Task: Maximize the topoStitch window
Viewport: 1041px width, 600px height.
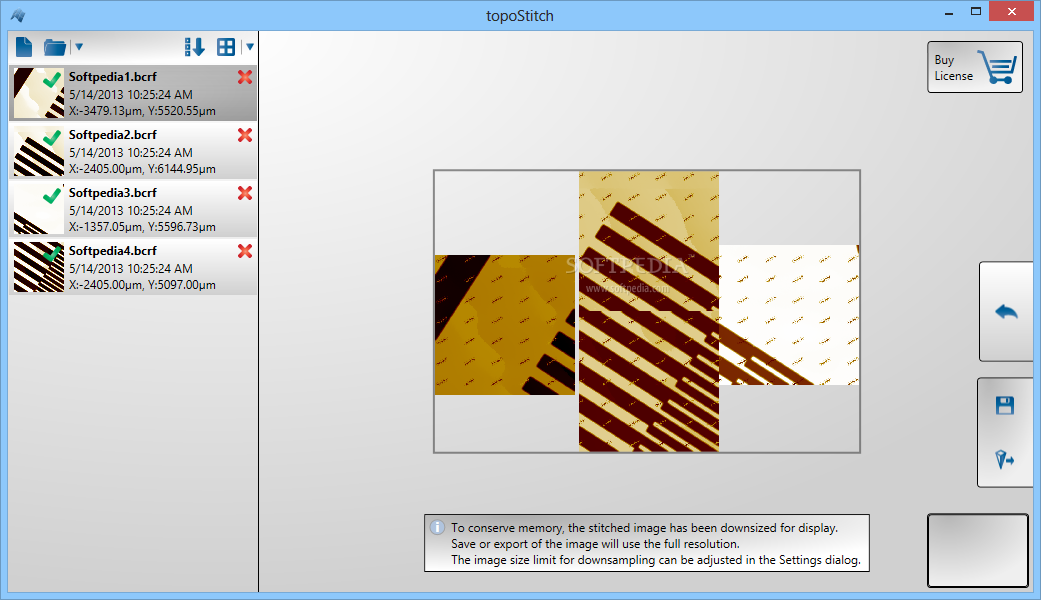Action: point(975,11)
